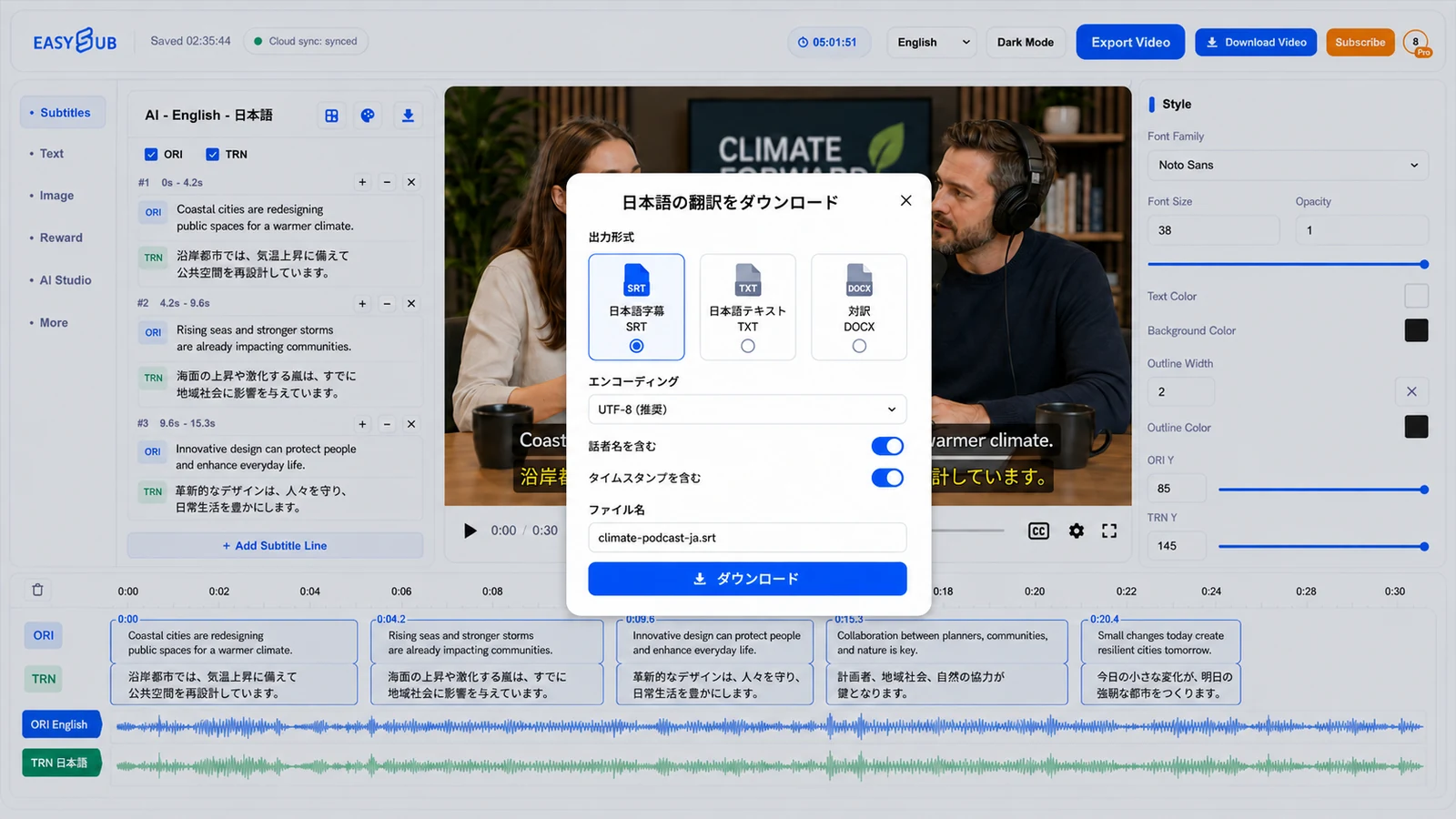Add a line after subtitle #1 with plus icon
Screen dimensions: 1456x819
[362, 182]
